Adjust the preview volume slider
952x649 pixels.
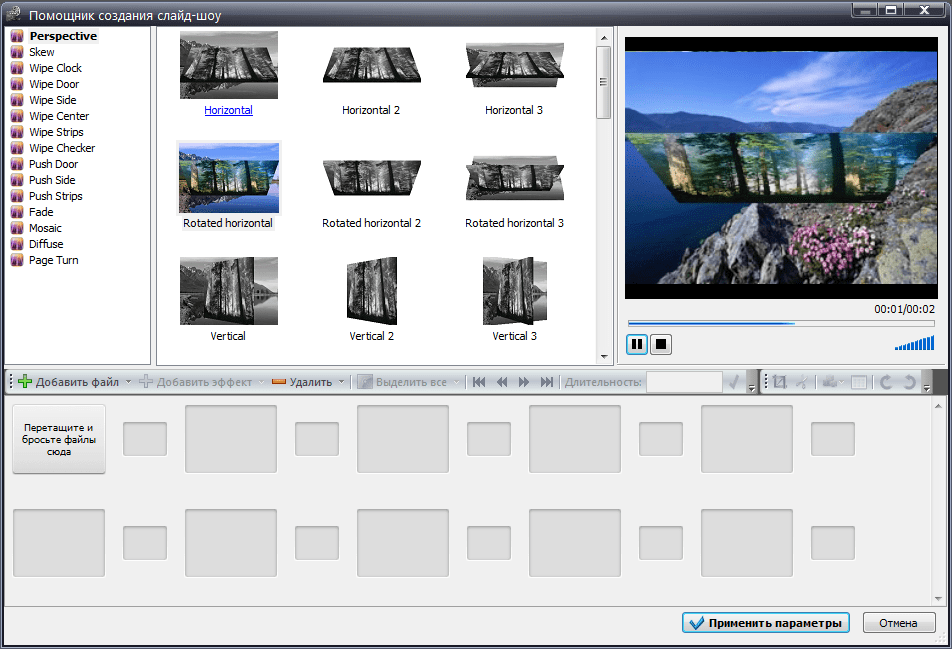pyautogui.click(x=915, y=344)
